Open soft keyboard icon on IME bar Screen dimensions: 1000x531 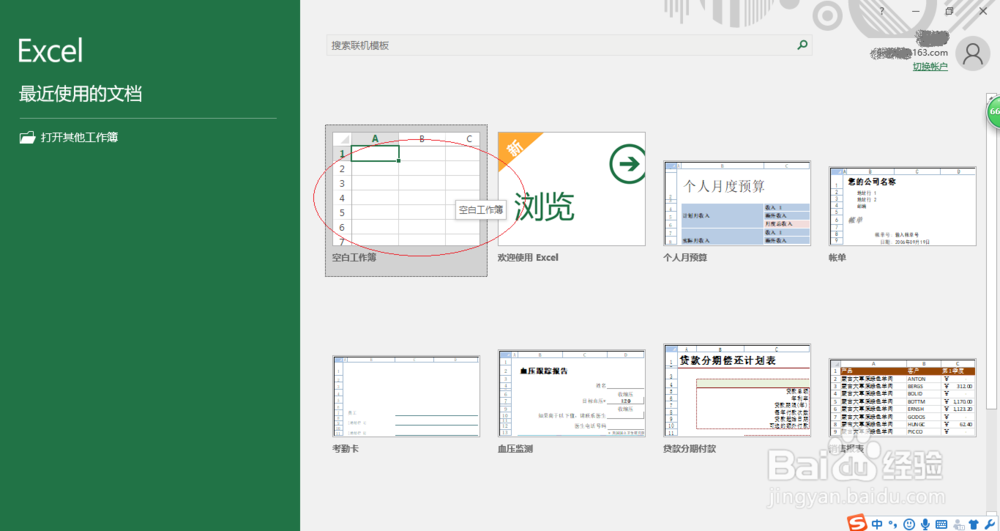[x=941, y=525]
